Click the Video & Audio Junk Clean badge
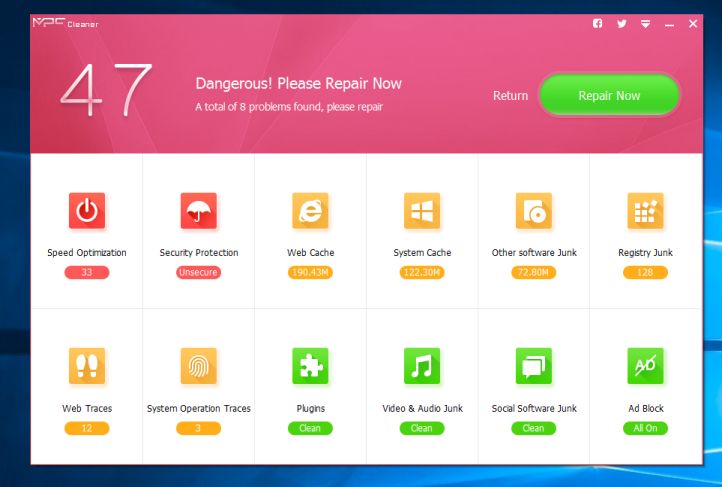This screenshot has width=722, height=487. (422, 429)
